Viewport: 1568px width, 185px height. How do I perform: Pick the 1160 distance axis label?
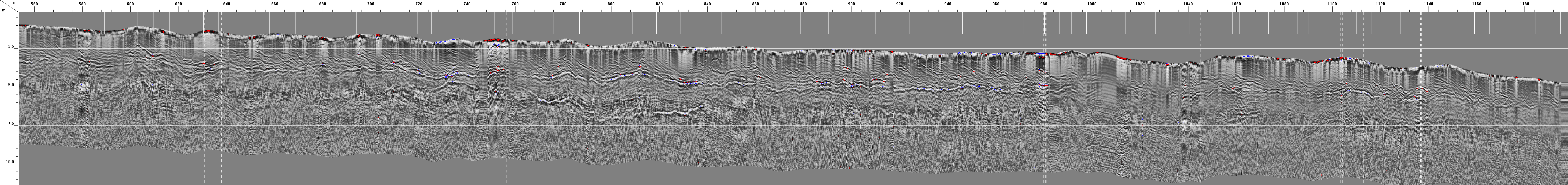point(1477,4)
